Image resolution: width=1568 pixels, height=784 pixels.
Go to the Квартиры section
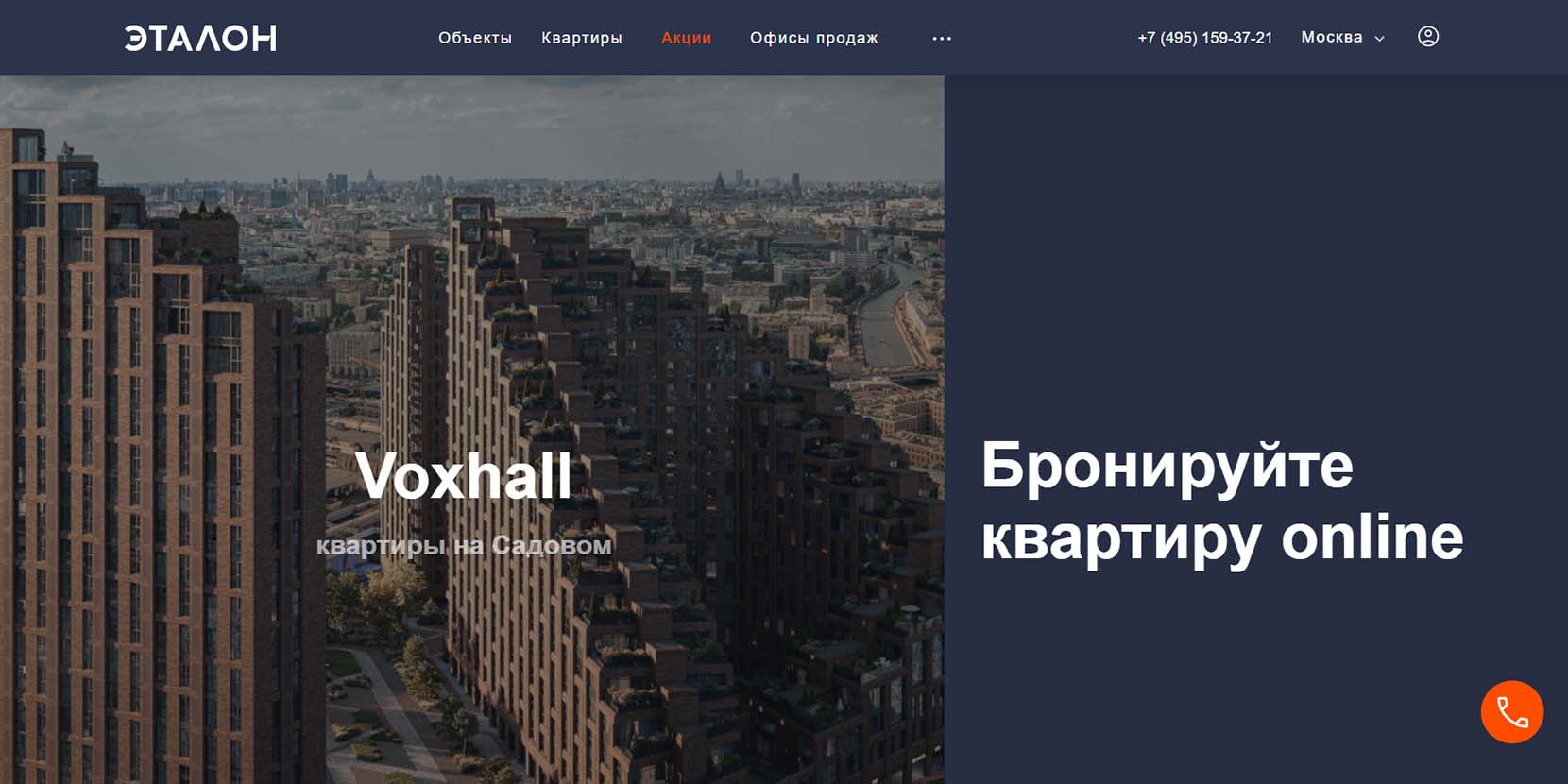(x=582, y=38)
